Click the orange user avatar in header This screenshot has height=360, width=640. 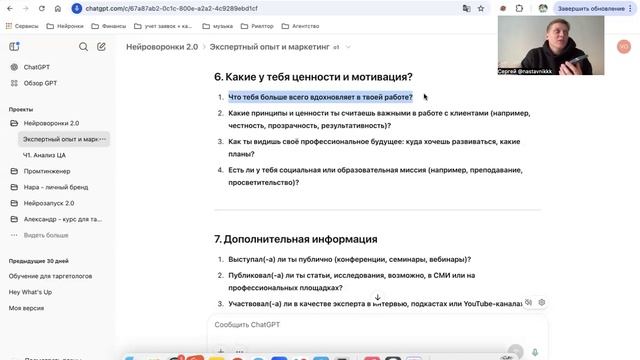click(624, 47)
